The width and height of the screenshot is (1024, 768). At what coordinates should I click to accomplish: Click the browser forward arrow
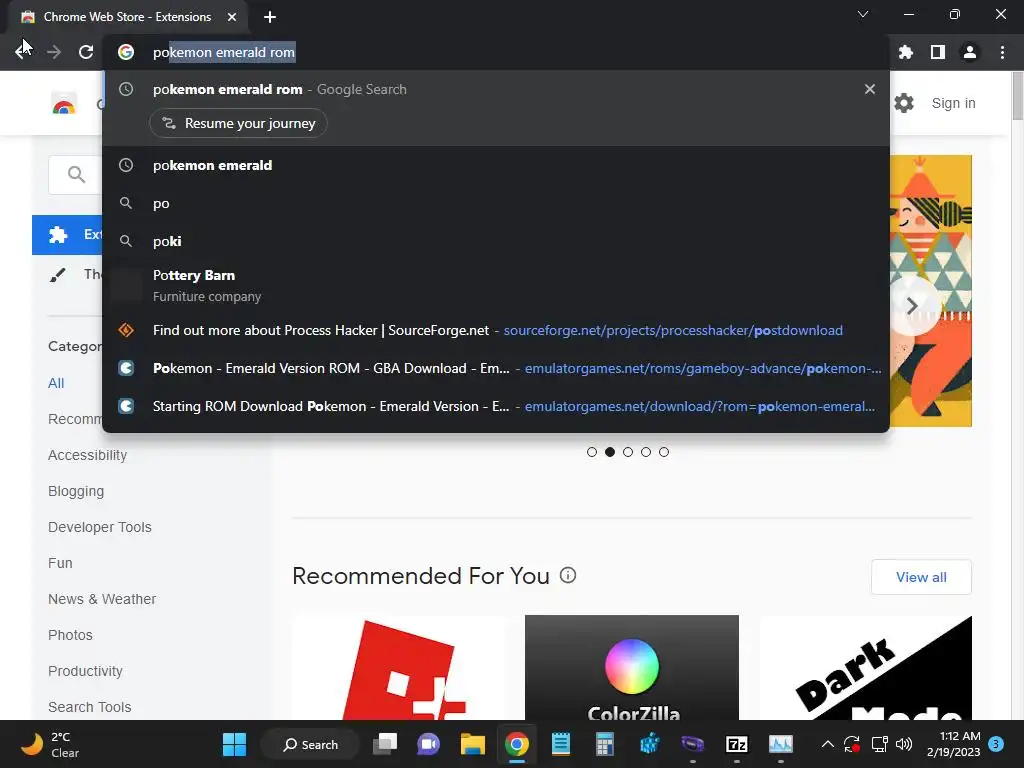(x=54, y=52)
